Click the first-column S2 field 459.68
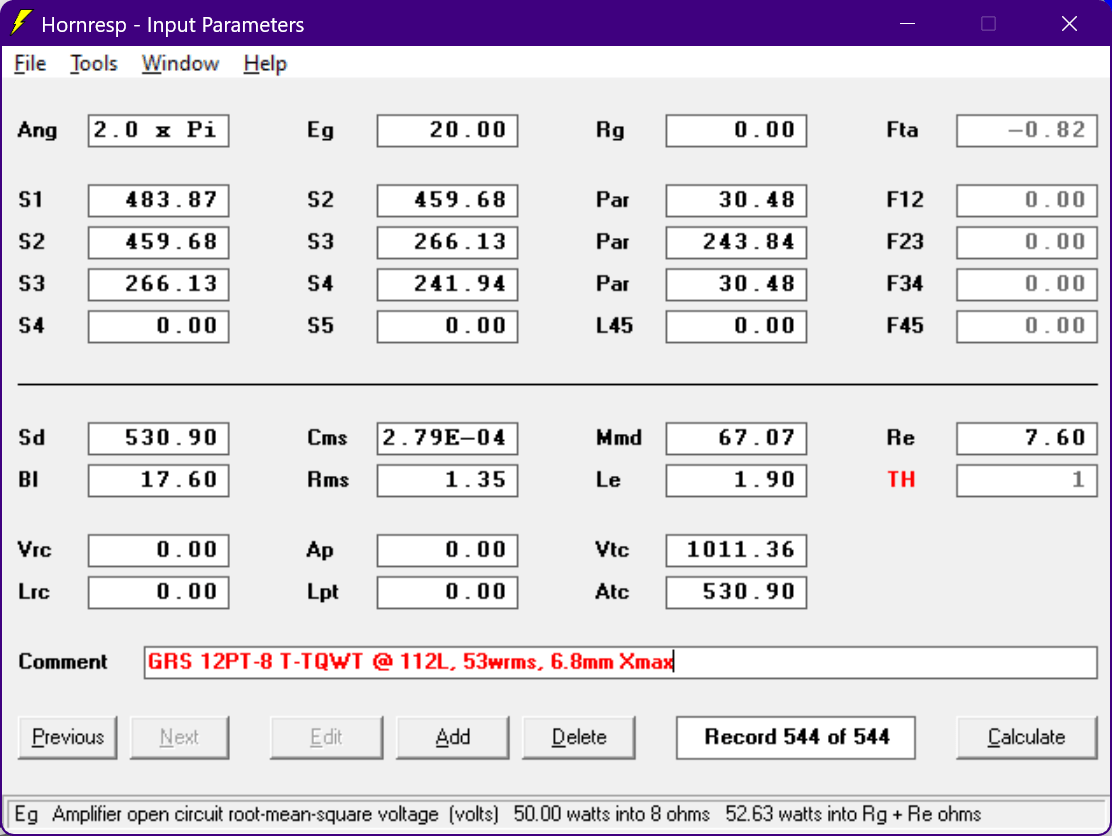 (158, 242)
